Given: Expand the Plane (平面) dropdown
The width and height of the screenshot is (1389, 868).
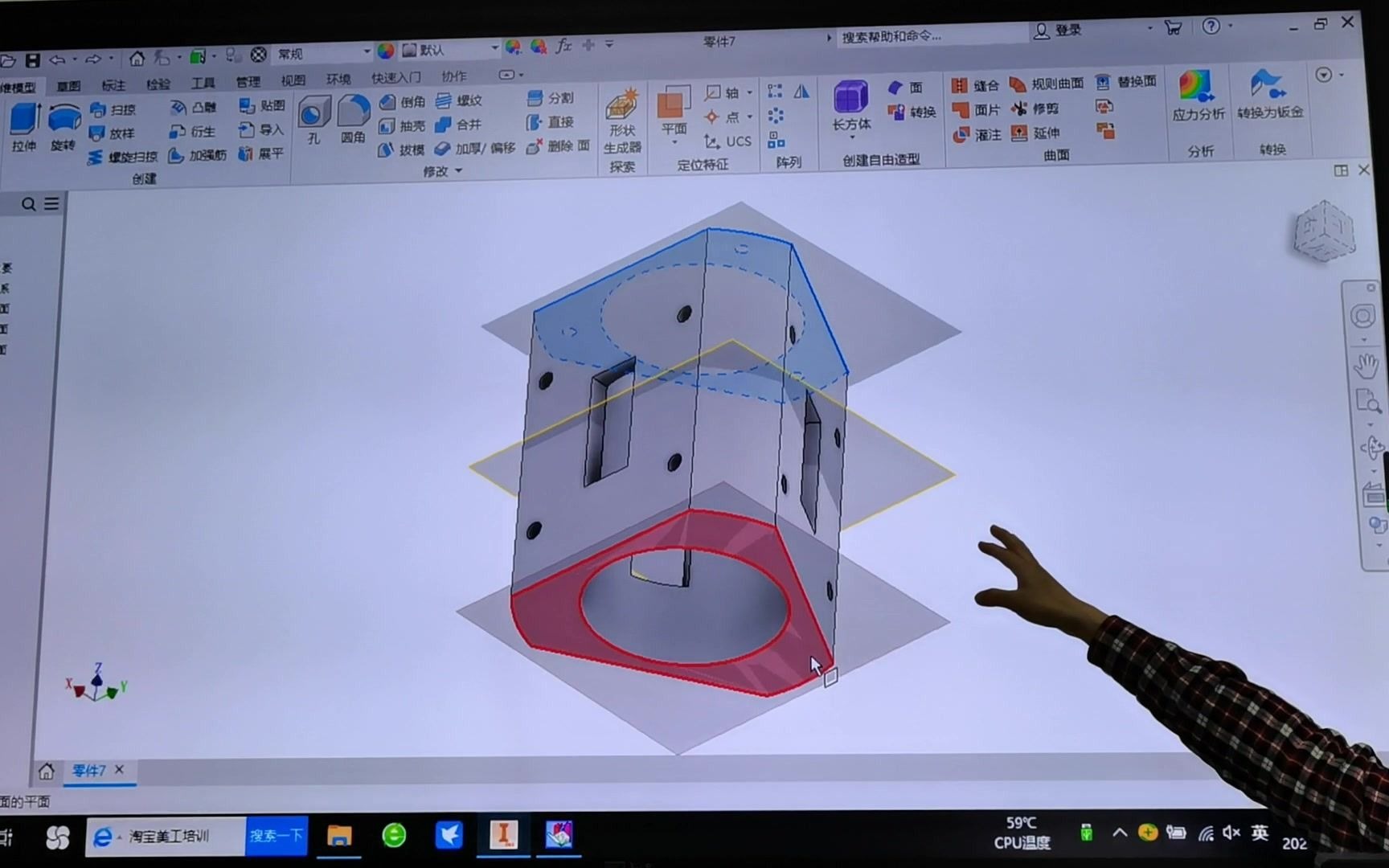Looking at the screenshot, I should (675, 141).
